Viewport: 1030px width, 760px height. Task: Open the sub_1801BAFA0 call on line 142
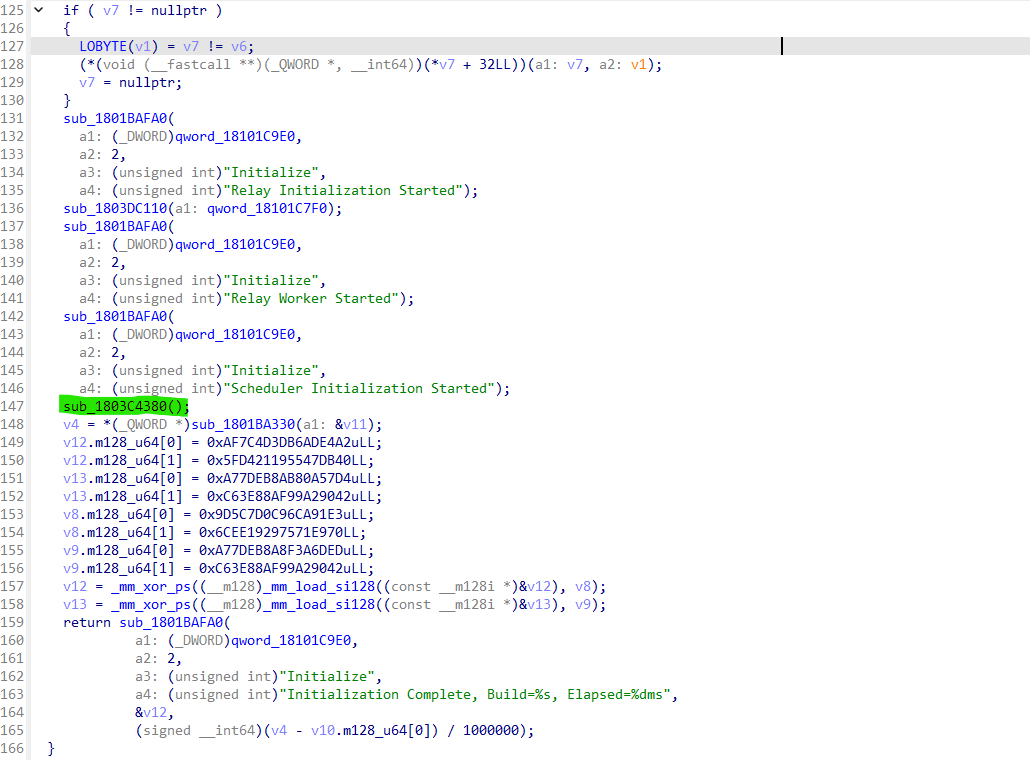point(116,317)
